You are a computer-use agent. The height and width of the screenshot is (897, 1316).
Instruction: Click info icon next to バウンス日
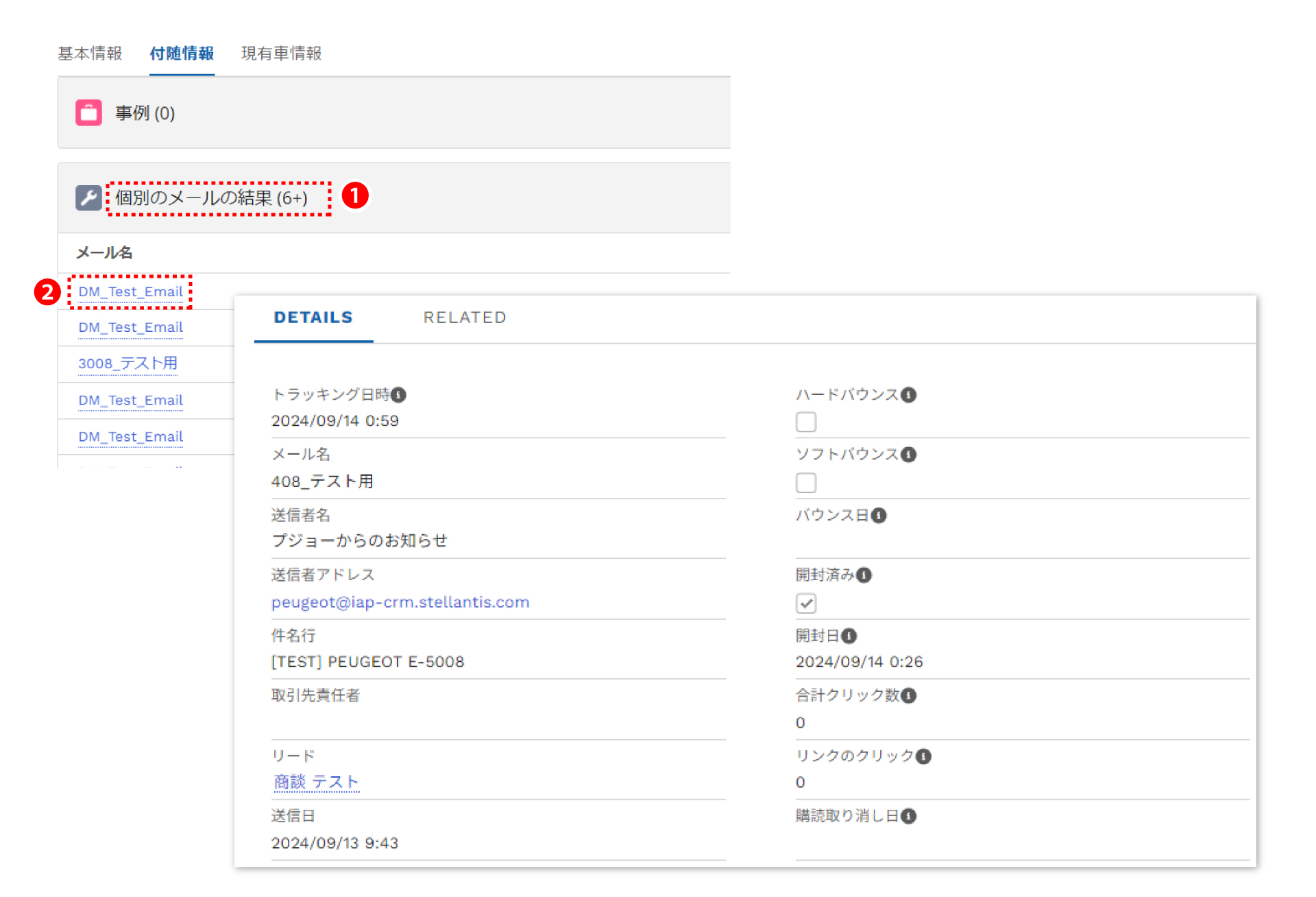(879, 516)
